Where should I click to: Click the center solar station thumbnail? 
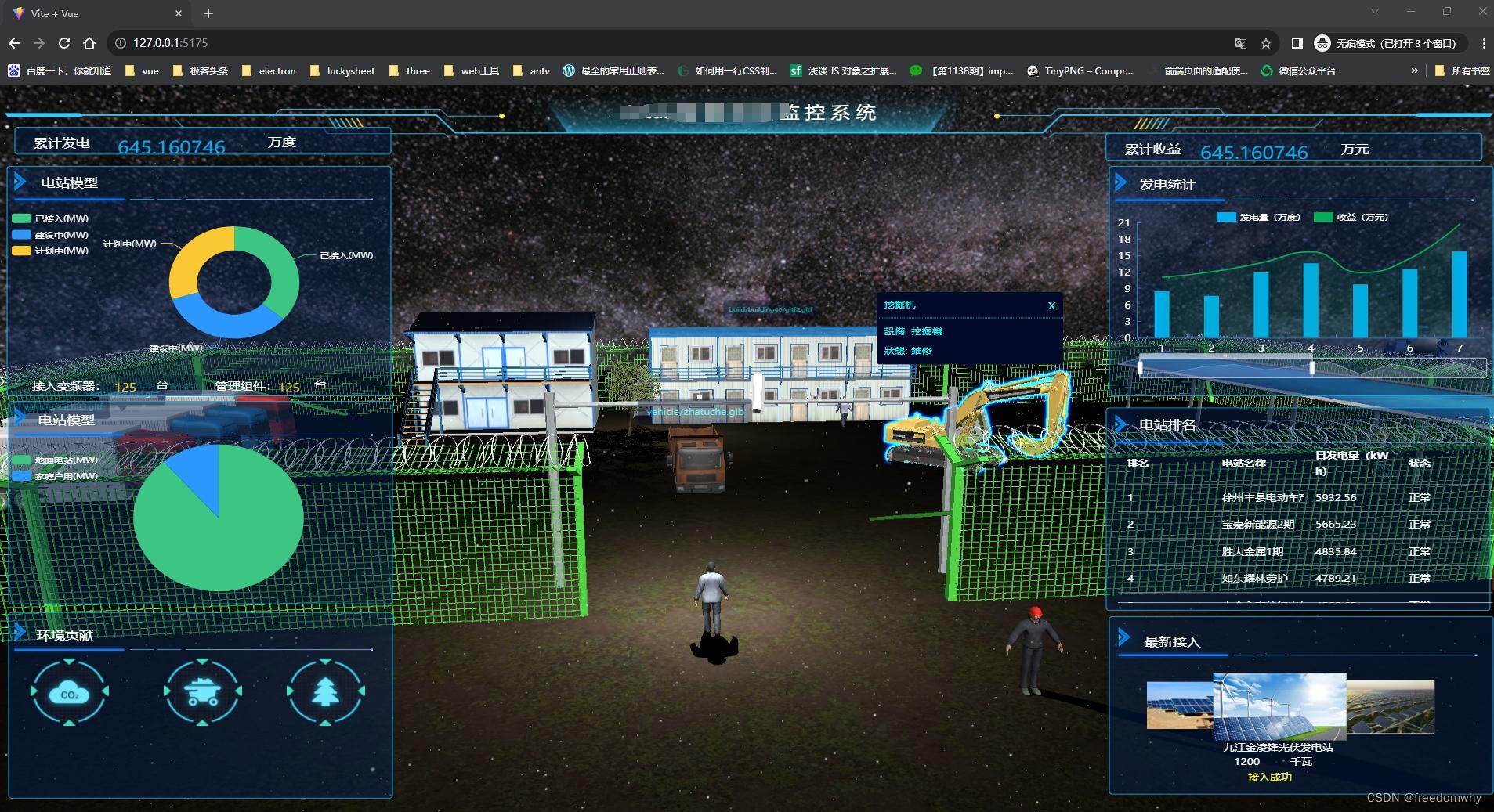tap(1279, 706)
